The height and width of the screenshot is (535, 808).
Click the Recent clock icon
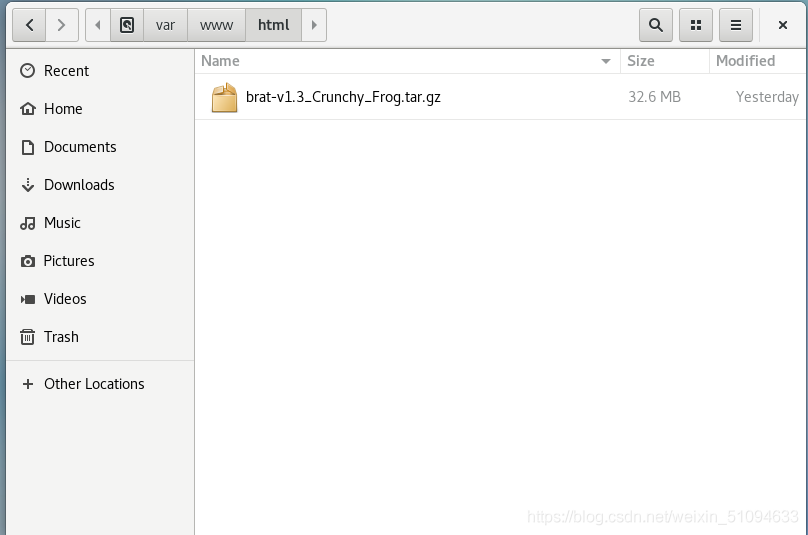[x=27, y=71]
